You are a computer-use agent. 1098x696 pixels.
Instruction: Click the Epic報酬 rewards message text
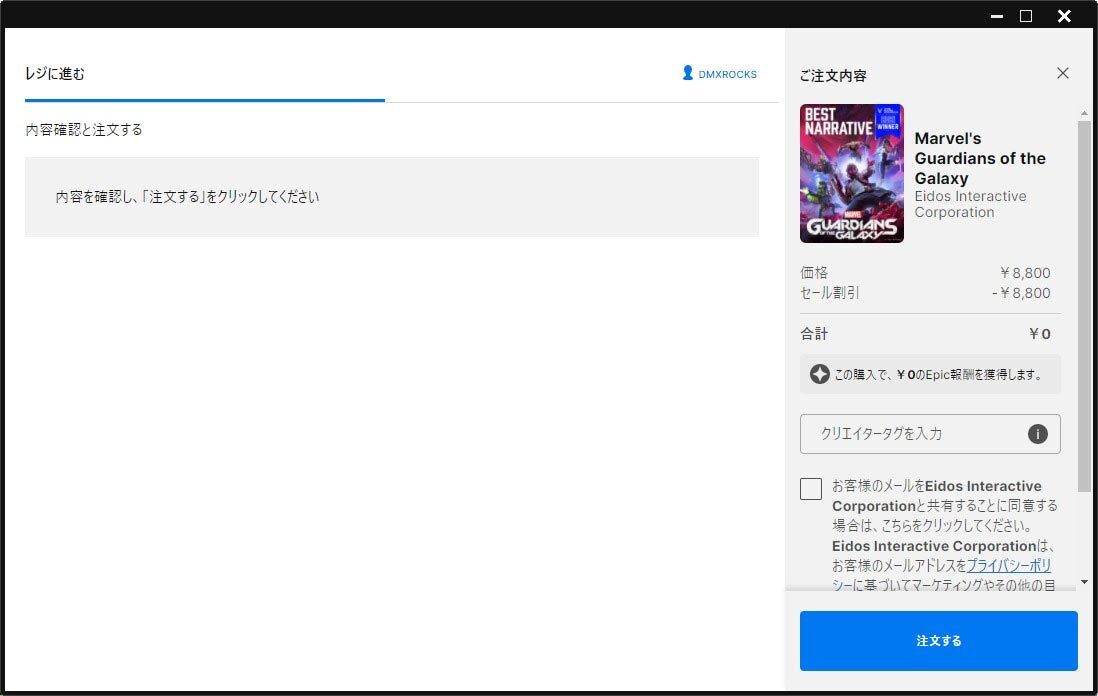tap(938, 375)
